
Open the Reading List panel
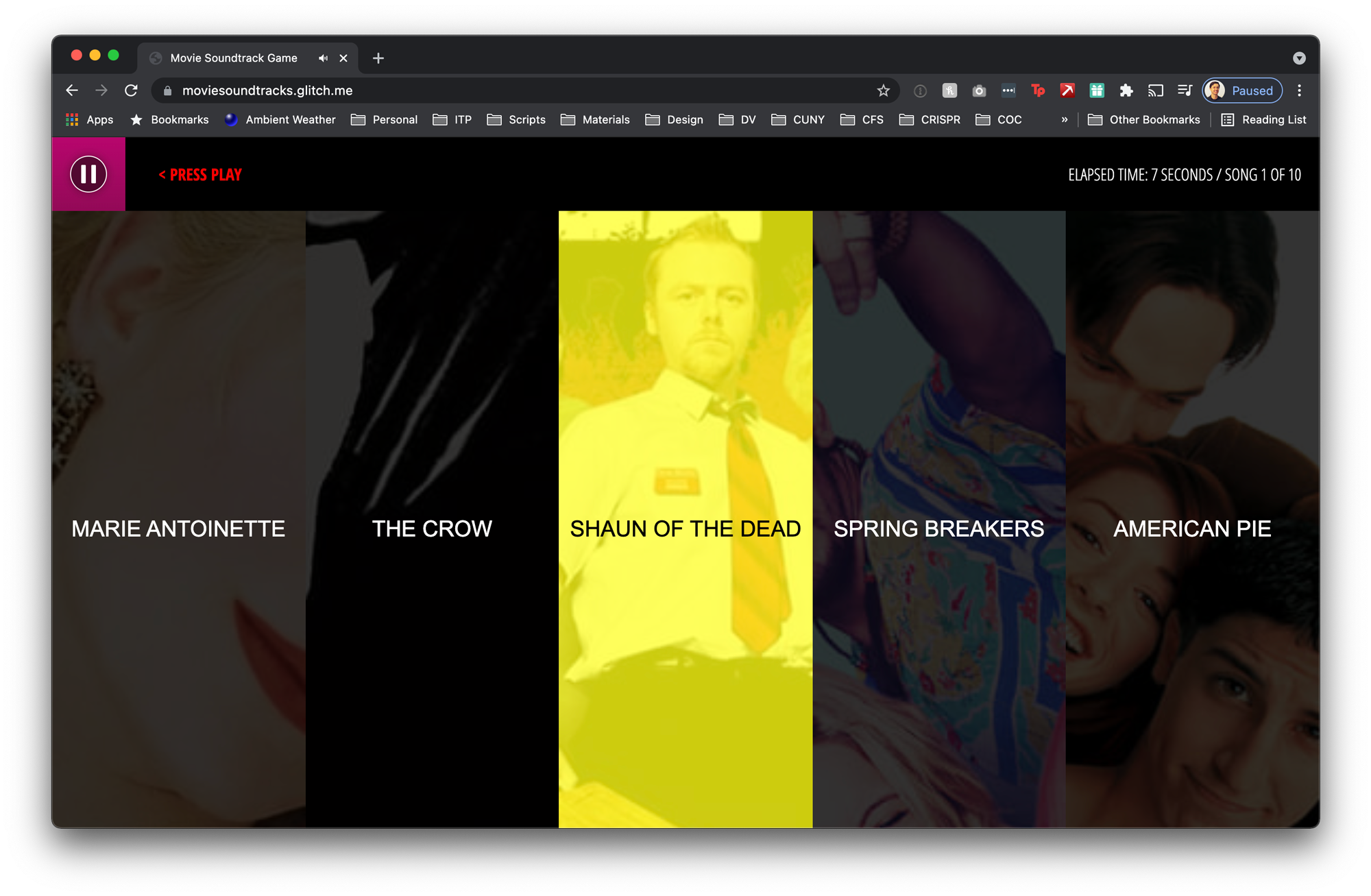1264,120
